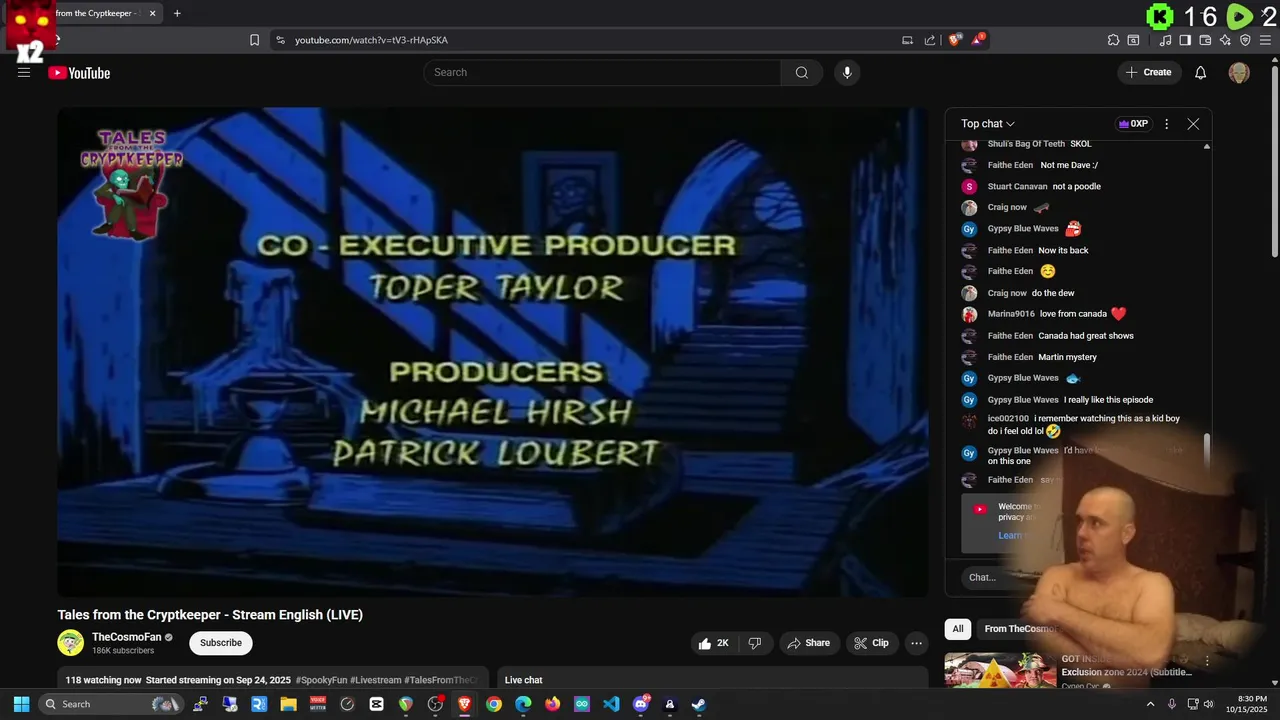Viewport: 1280px width, 720px height.
Task: Open Brave Rewards triangle icon
Action: (x=978, y=40)
